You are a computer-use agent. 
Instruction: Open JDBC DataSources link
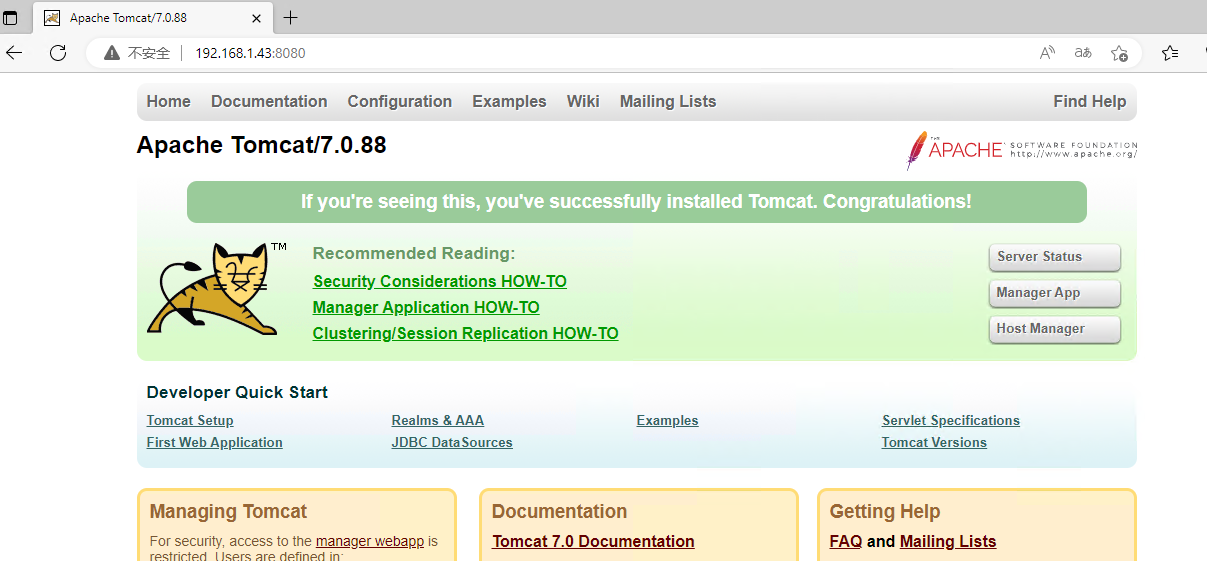click(452, 442)
